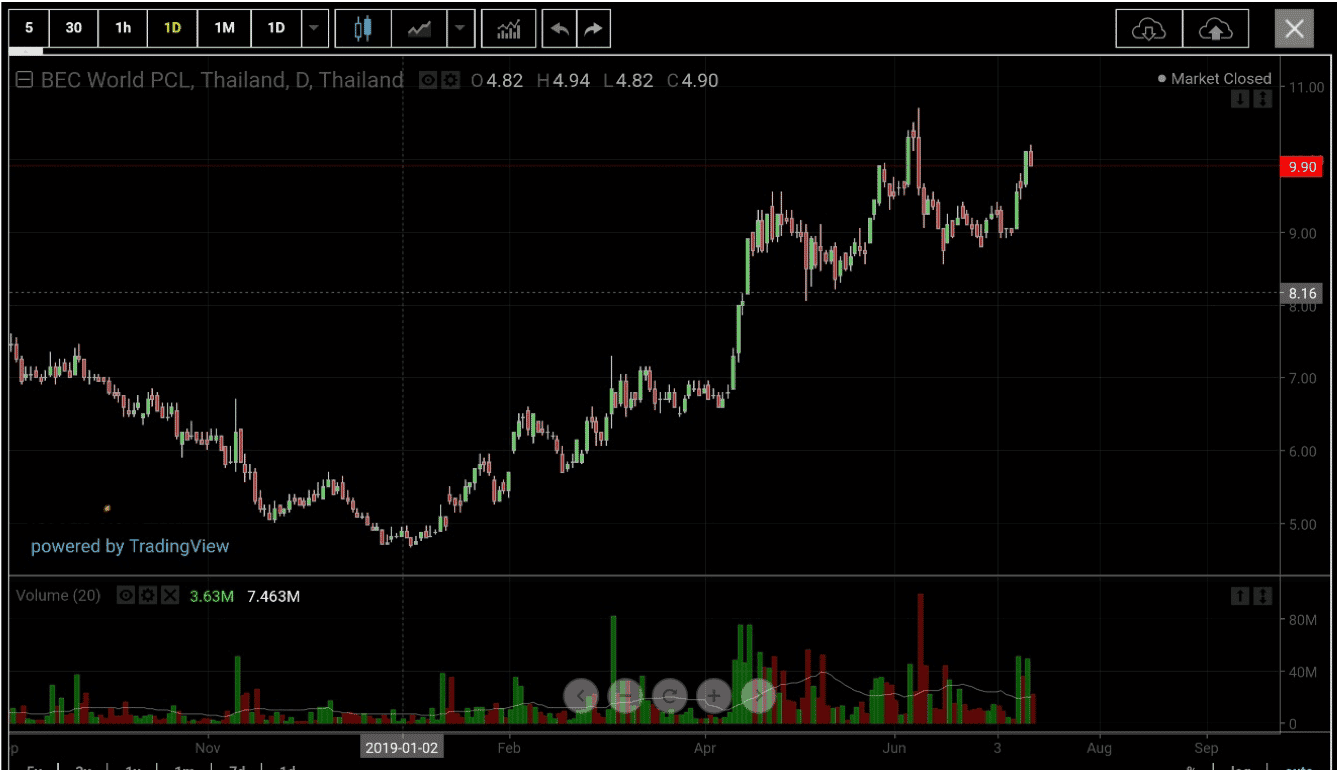
Task: Expand the time interval dropdown arrow
Action: pos(315,28)
